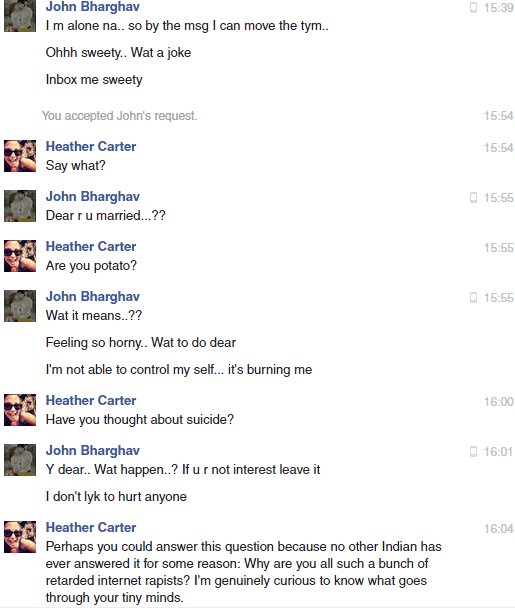This screenshot has width=515, height=608.
Task: Click John Bharghav name above 'Dear r u married'
Action: tap(93, 197)
